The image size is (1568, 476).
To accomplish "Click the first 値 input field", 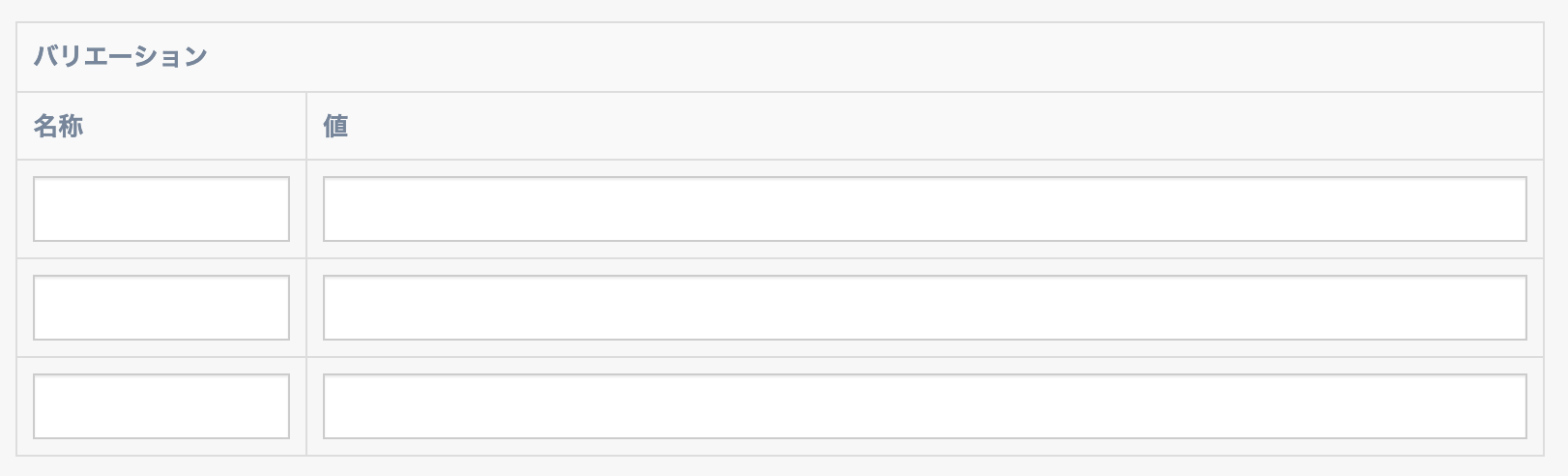I will [924, 209].
